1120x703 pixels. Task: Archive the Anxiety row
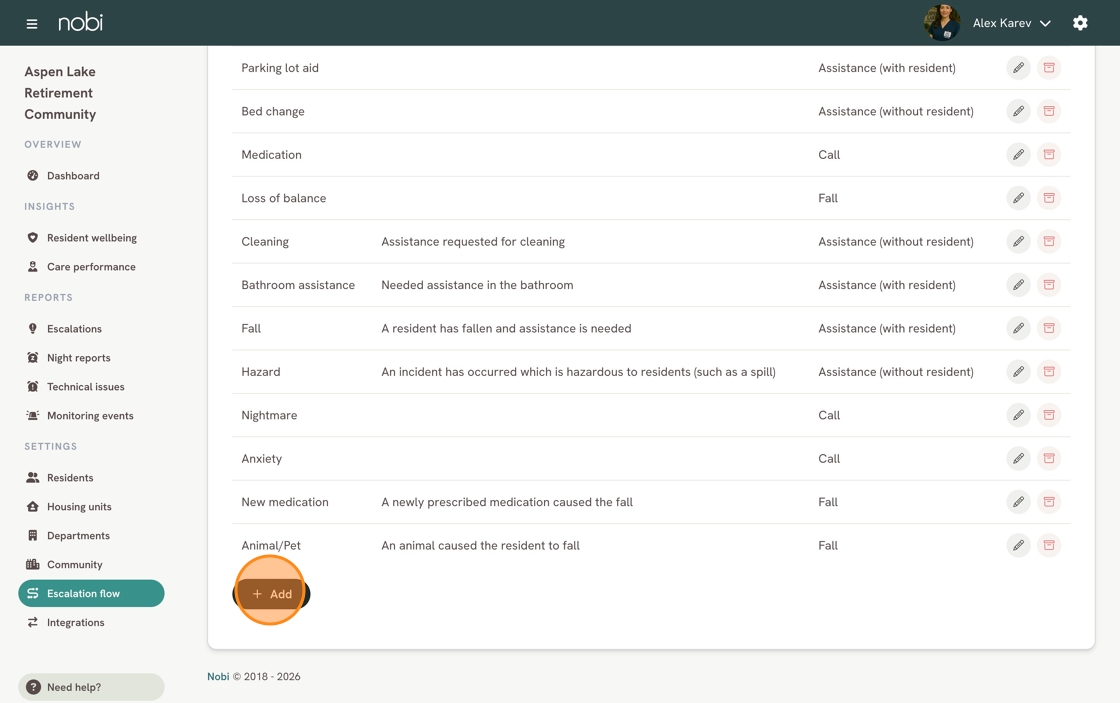[x=1049, y=459]
